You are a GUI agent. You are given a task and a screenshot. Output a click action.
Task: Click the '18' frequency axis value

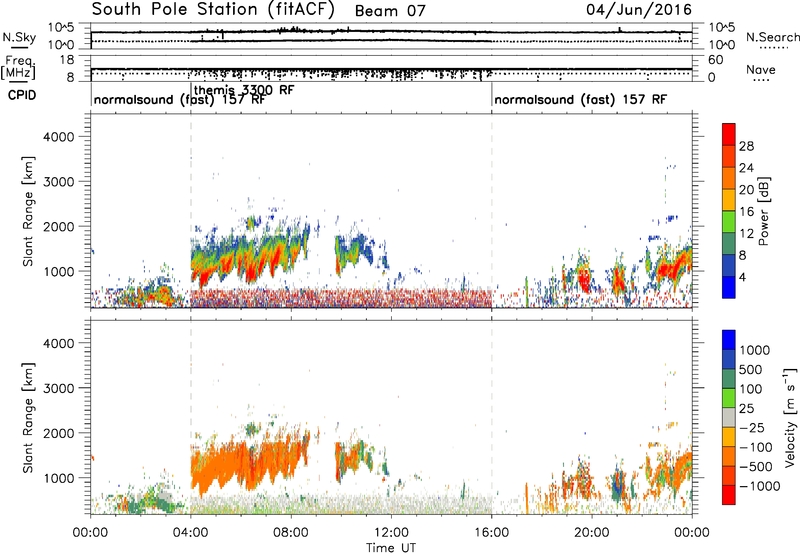pos(67,60)
